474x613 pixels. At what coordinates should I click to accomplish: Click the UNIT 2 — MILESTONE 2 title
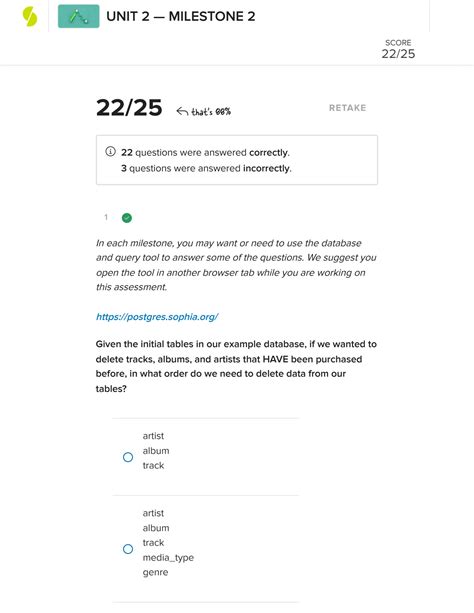point(181,16)
